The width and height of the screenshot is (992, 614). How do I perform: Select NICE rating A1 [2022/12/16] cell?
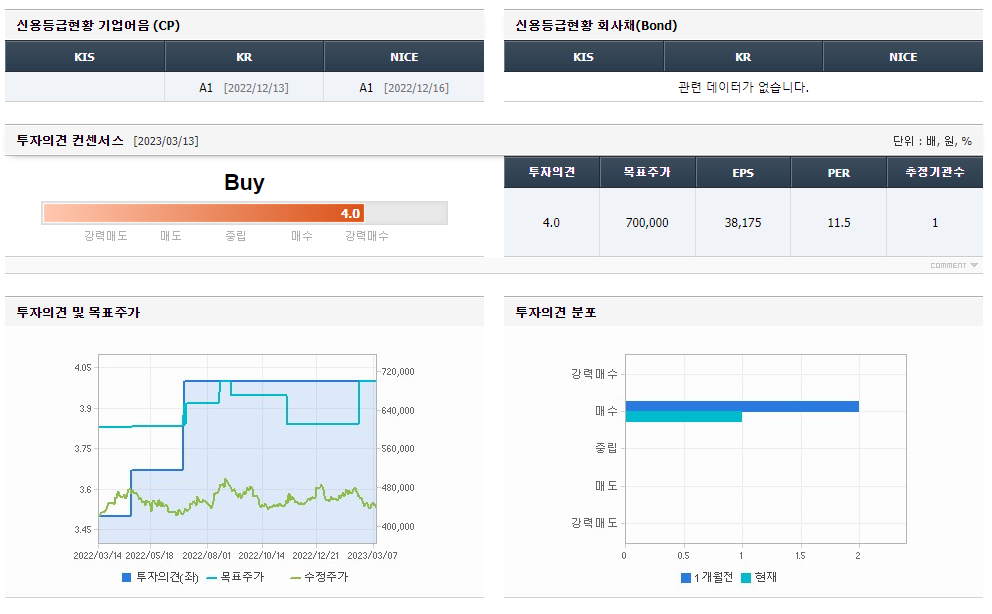pos(404,88)
